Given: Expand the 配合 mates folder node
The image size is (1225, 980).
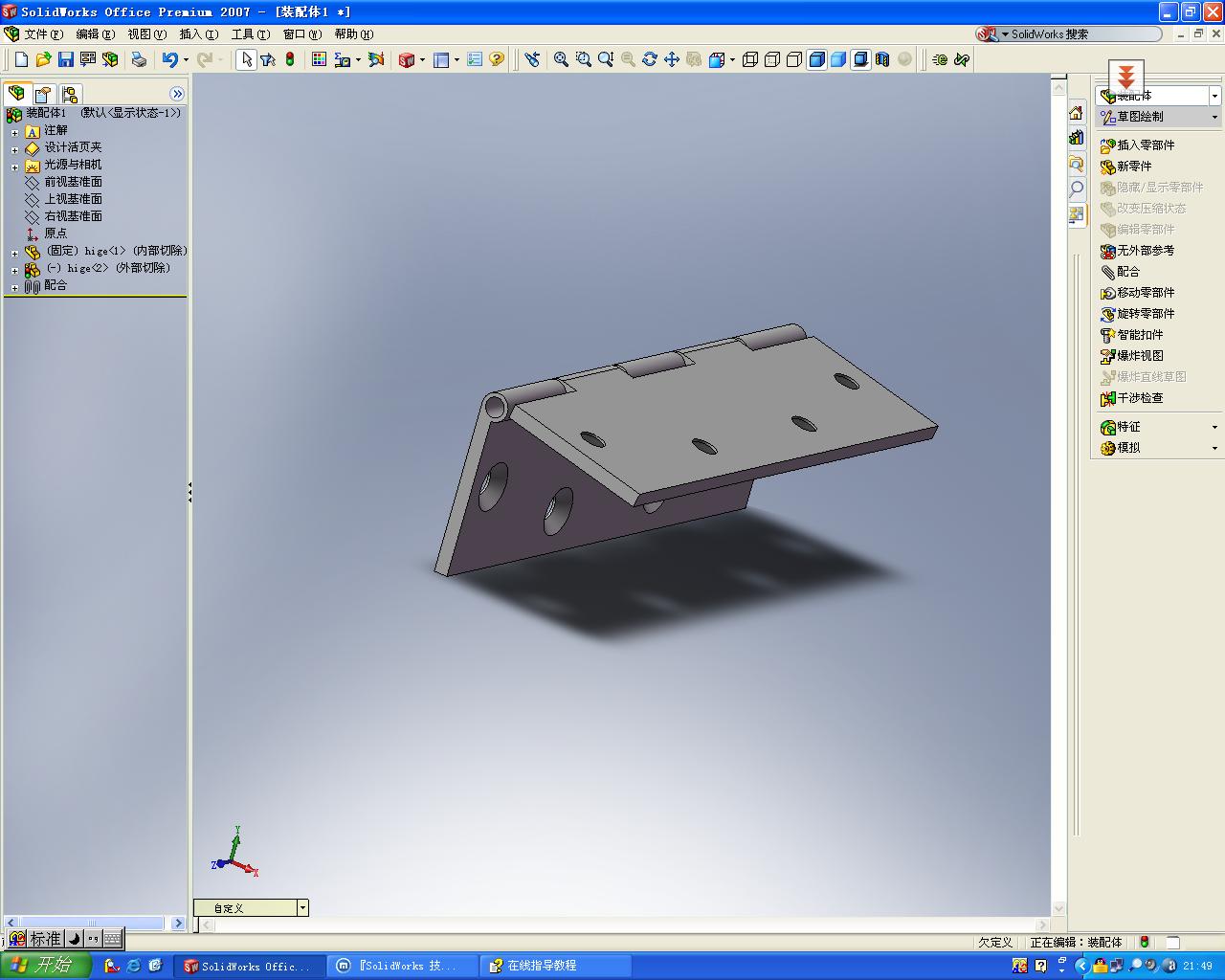Looking at the screenshot, I should pyautogui.click(x=15, y=287).
